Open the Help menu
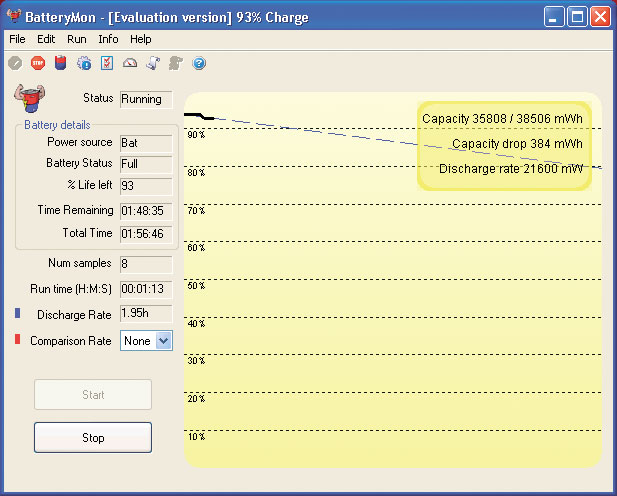Screen dimensions: 617x496 point(141,39)
